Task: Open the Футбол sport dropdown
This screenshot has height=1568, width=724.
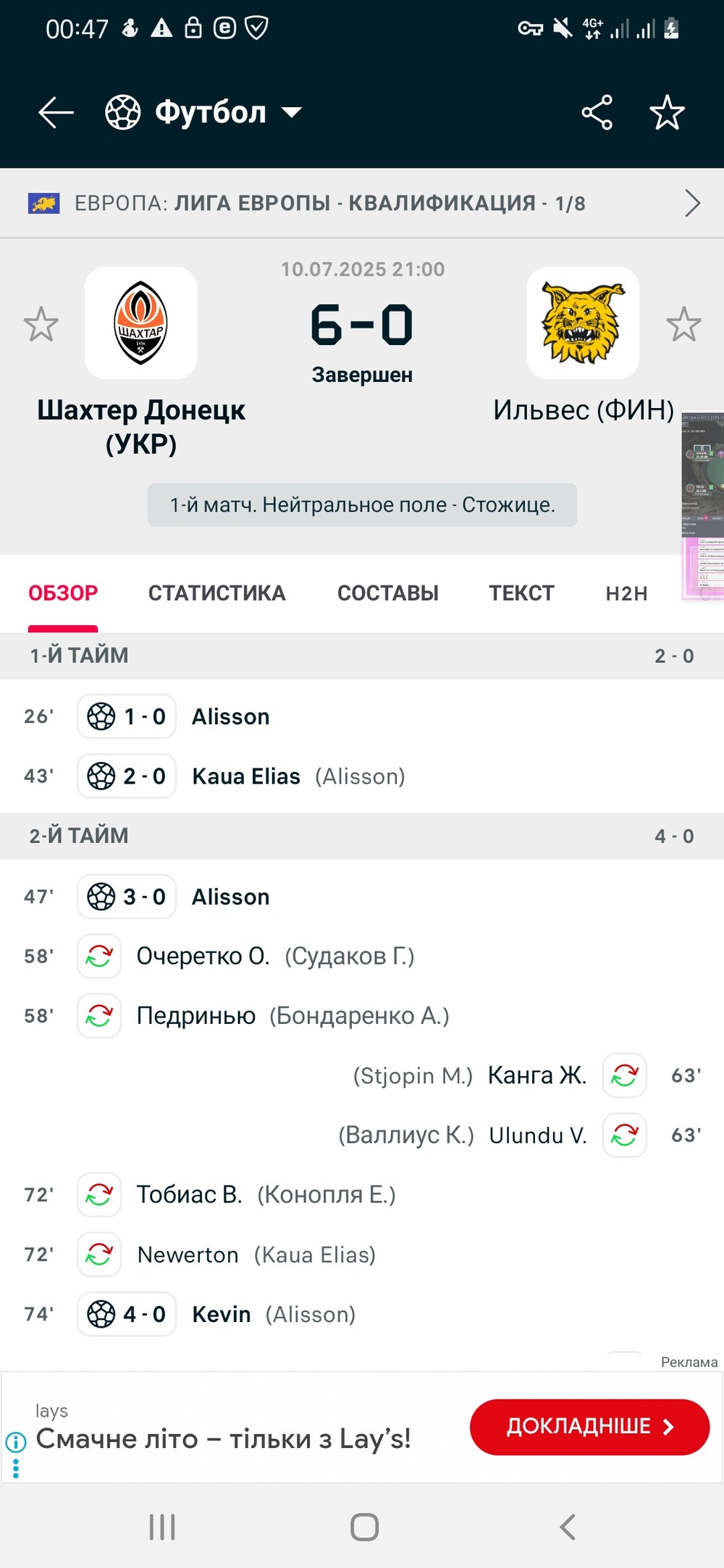Action: 203,113
